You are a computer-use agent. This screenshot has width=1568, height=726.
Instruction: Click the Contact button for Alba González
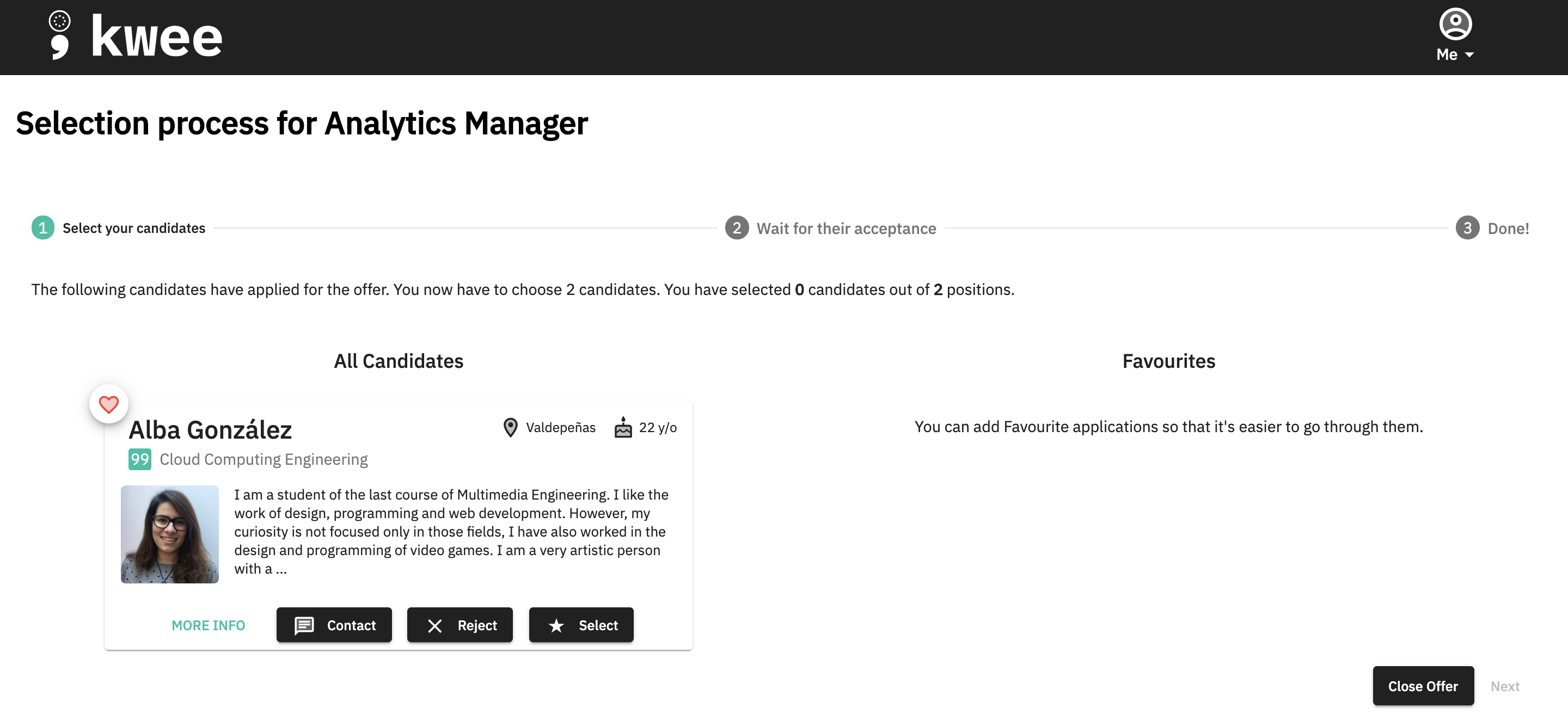[335, 625]
